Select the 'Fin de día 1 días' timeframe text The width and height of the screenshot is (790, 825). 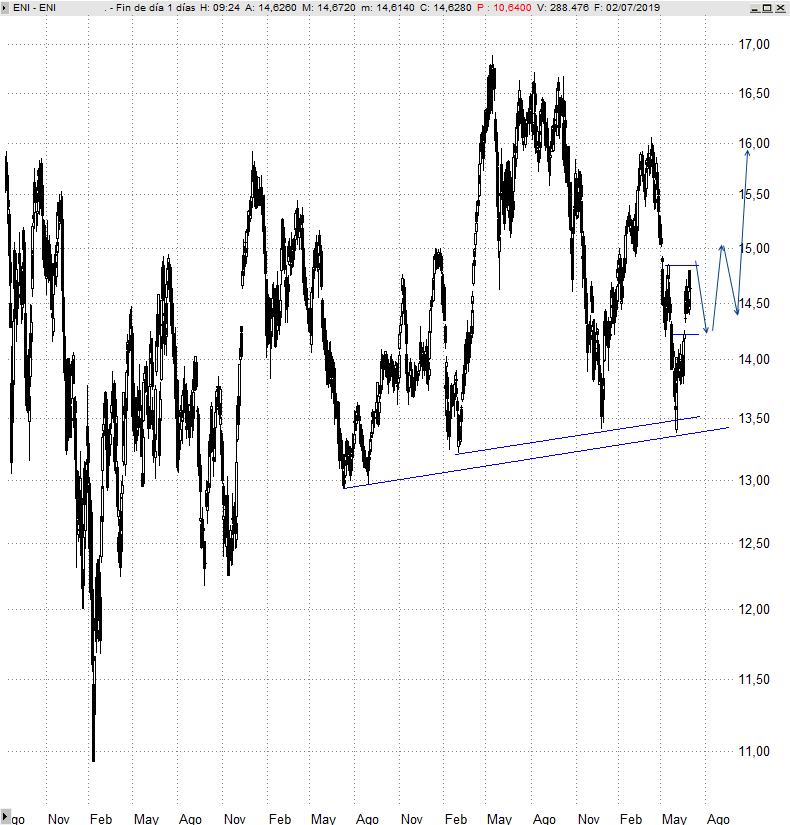[x=156, y=8]
